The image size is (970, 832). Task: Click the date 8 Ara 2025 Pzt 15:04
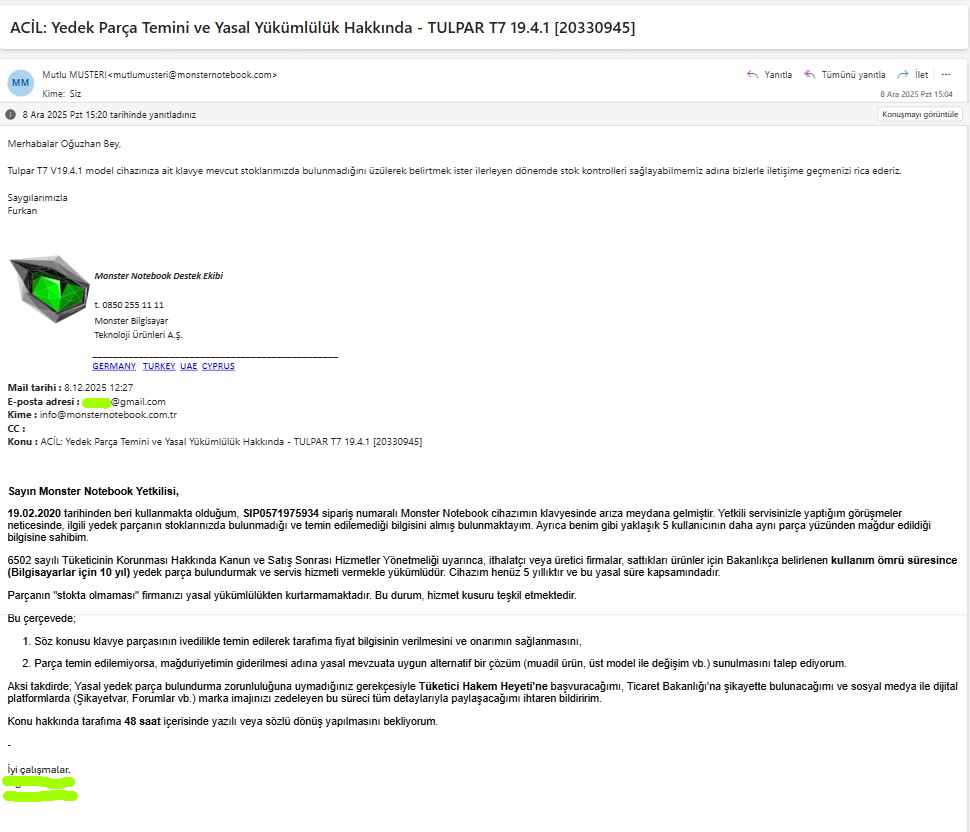click(x=916, y=94)
